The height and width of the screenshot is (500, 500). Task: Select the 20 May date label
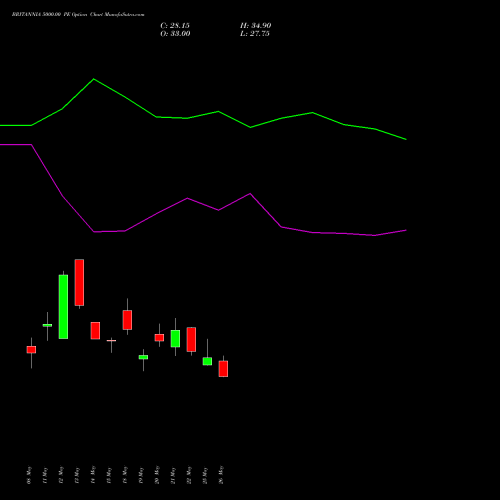(x=157, y=475)
